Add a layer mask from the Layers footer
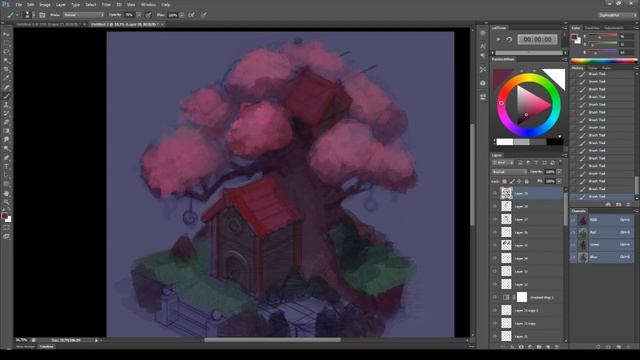640x360 pixels. tap(521, 347)
